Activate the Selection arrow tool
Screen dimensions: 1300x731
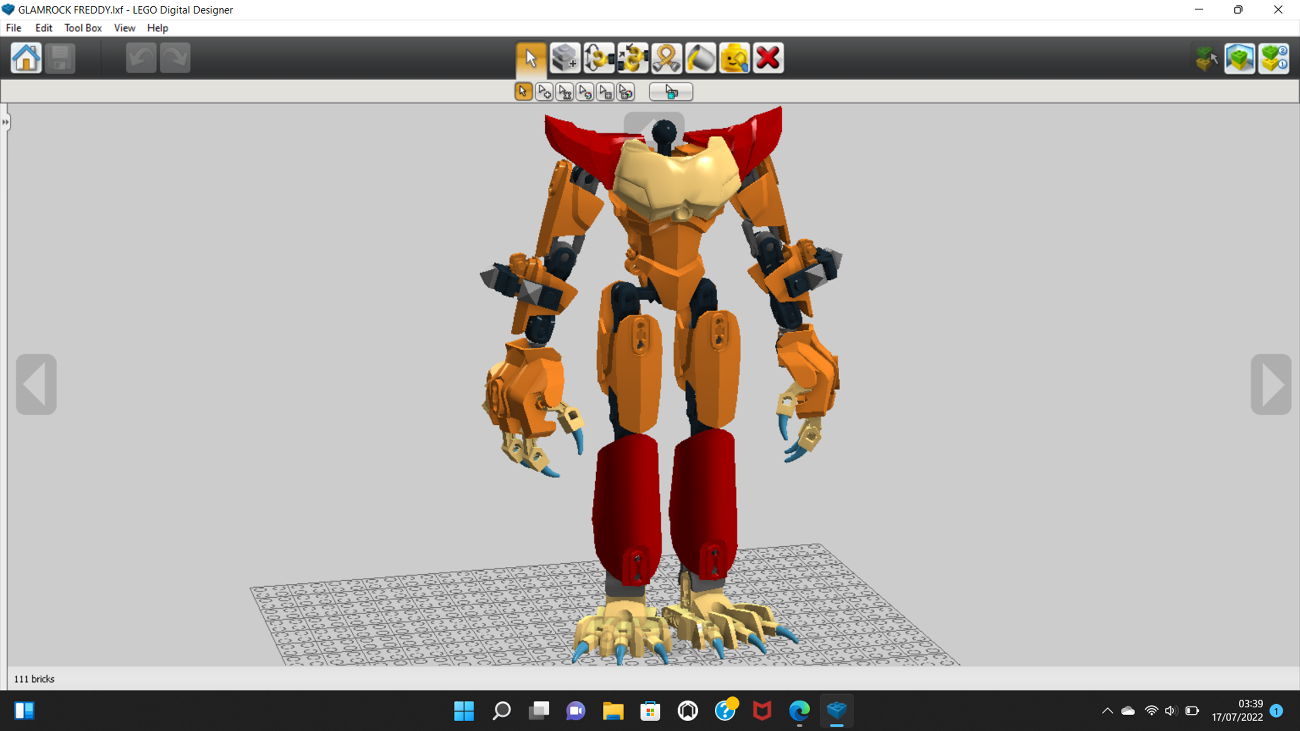click(x=531, y=58)
